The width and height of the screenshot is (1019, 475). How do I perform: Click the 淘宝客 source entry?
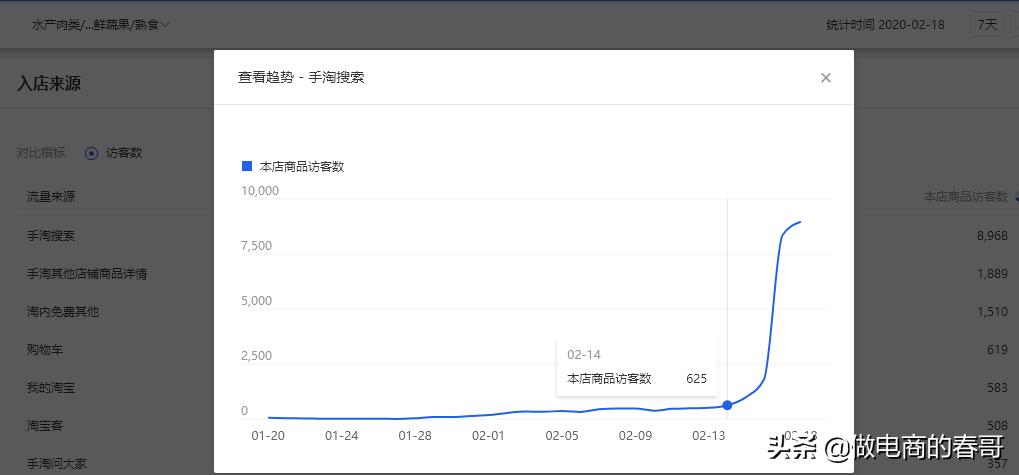point(45,425)
